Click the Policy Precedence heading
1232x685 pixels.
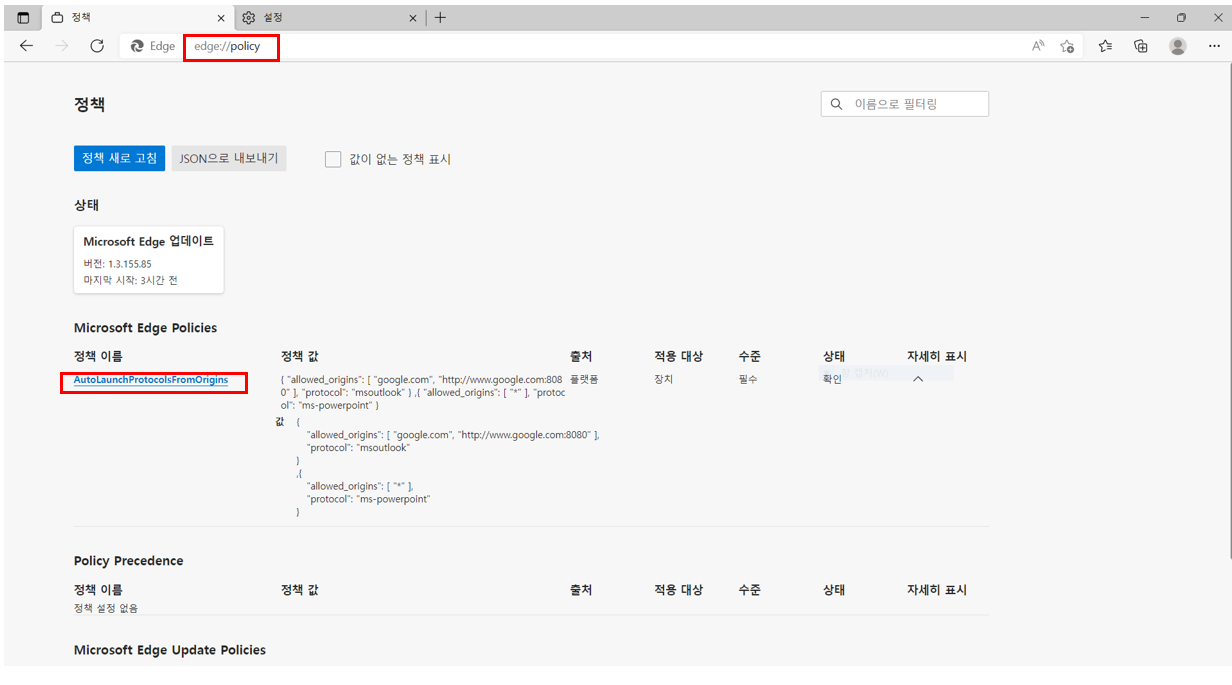click(128, 561)
